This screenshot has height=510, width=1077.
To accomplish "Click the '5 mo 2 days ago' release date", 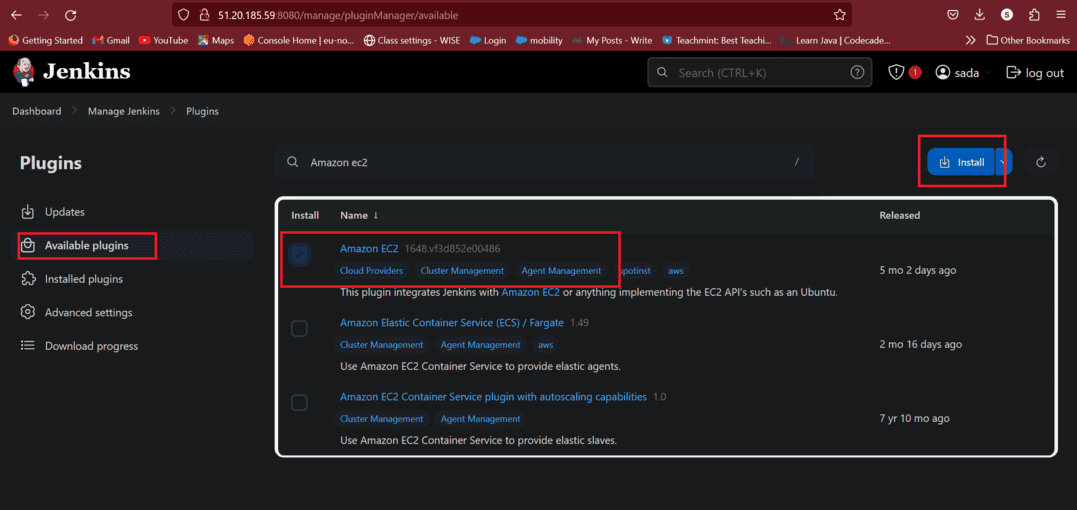I will coord(918,270).
